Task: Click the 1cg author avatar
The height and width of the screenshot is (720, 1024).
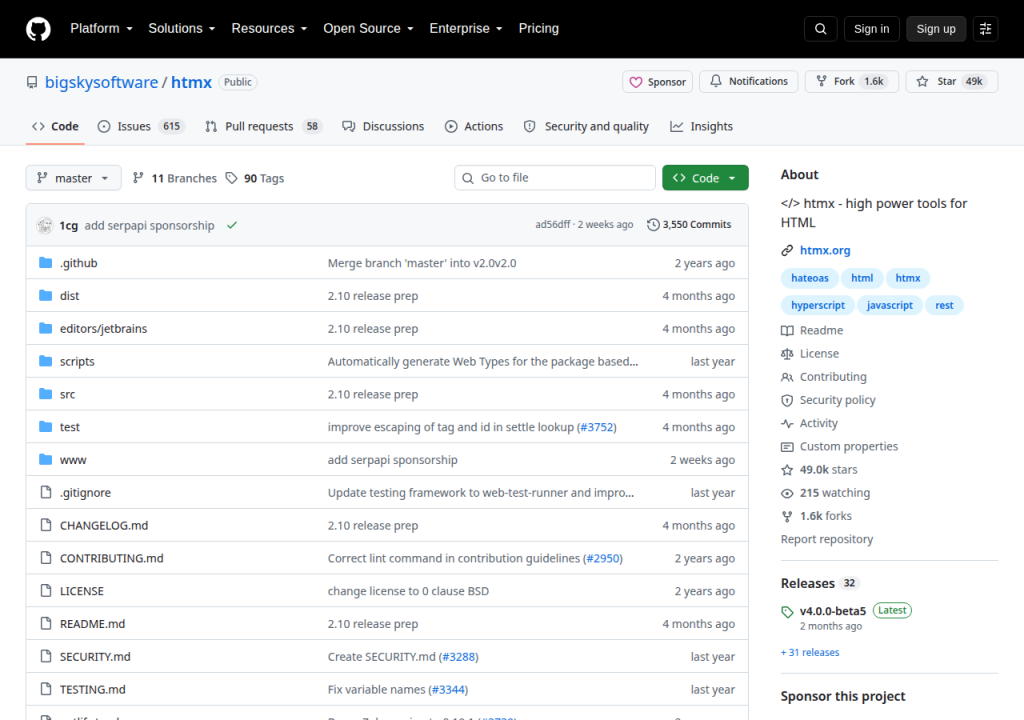Action: pos(44,225)
